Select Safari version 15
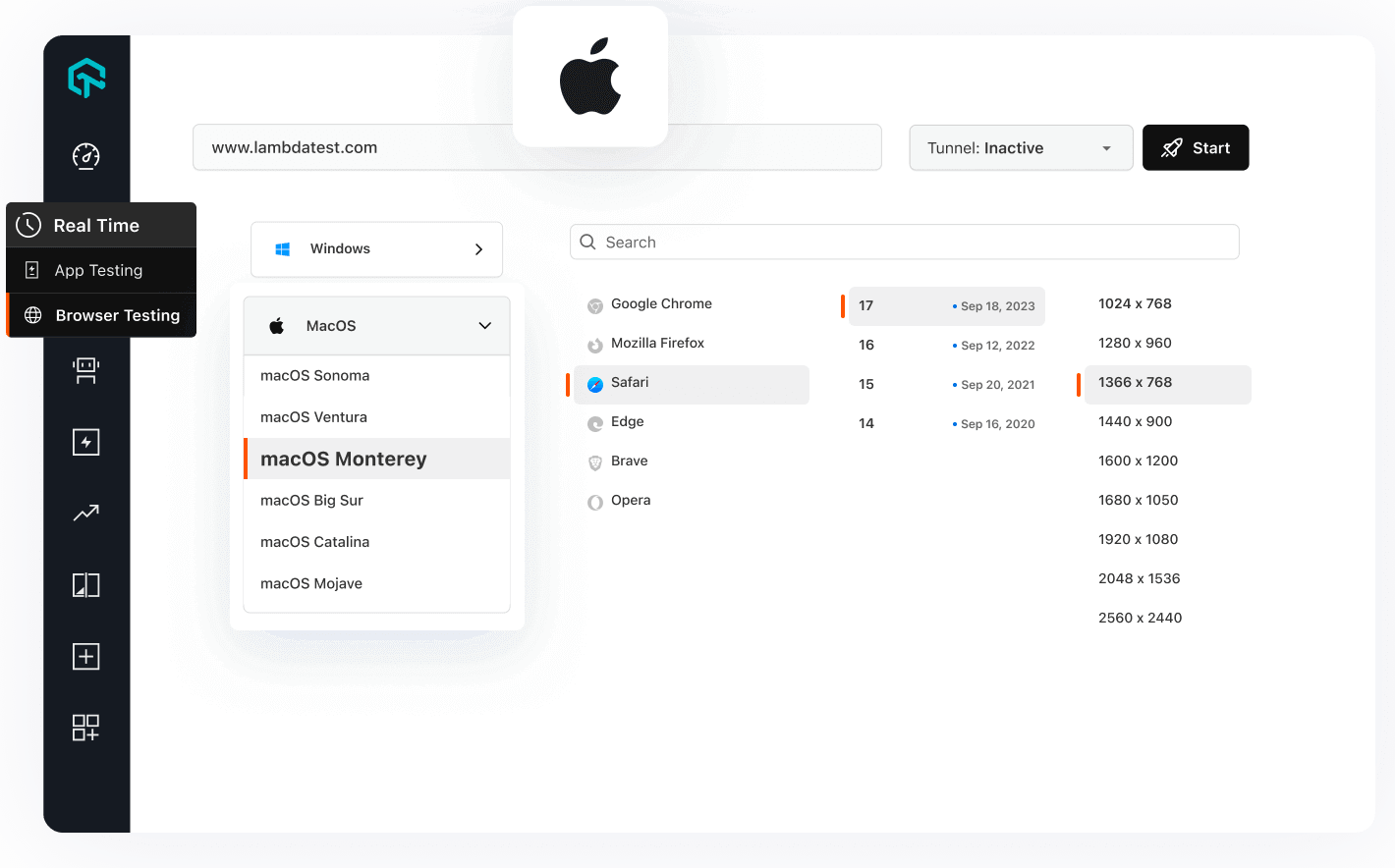The image size is (1395, 868). point(865,384)
